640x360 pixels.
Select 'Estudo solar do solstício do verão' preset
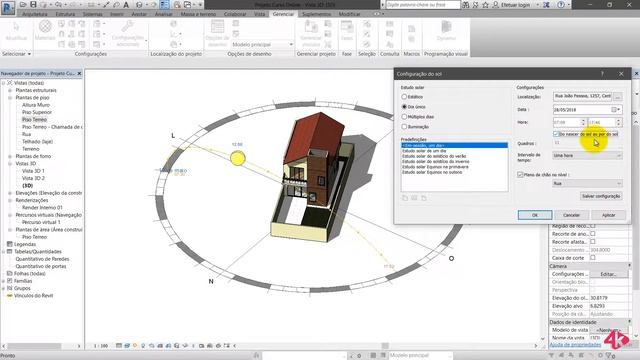[x=434, y=156]
